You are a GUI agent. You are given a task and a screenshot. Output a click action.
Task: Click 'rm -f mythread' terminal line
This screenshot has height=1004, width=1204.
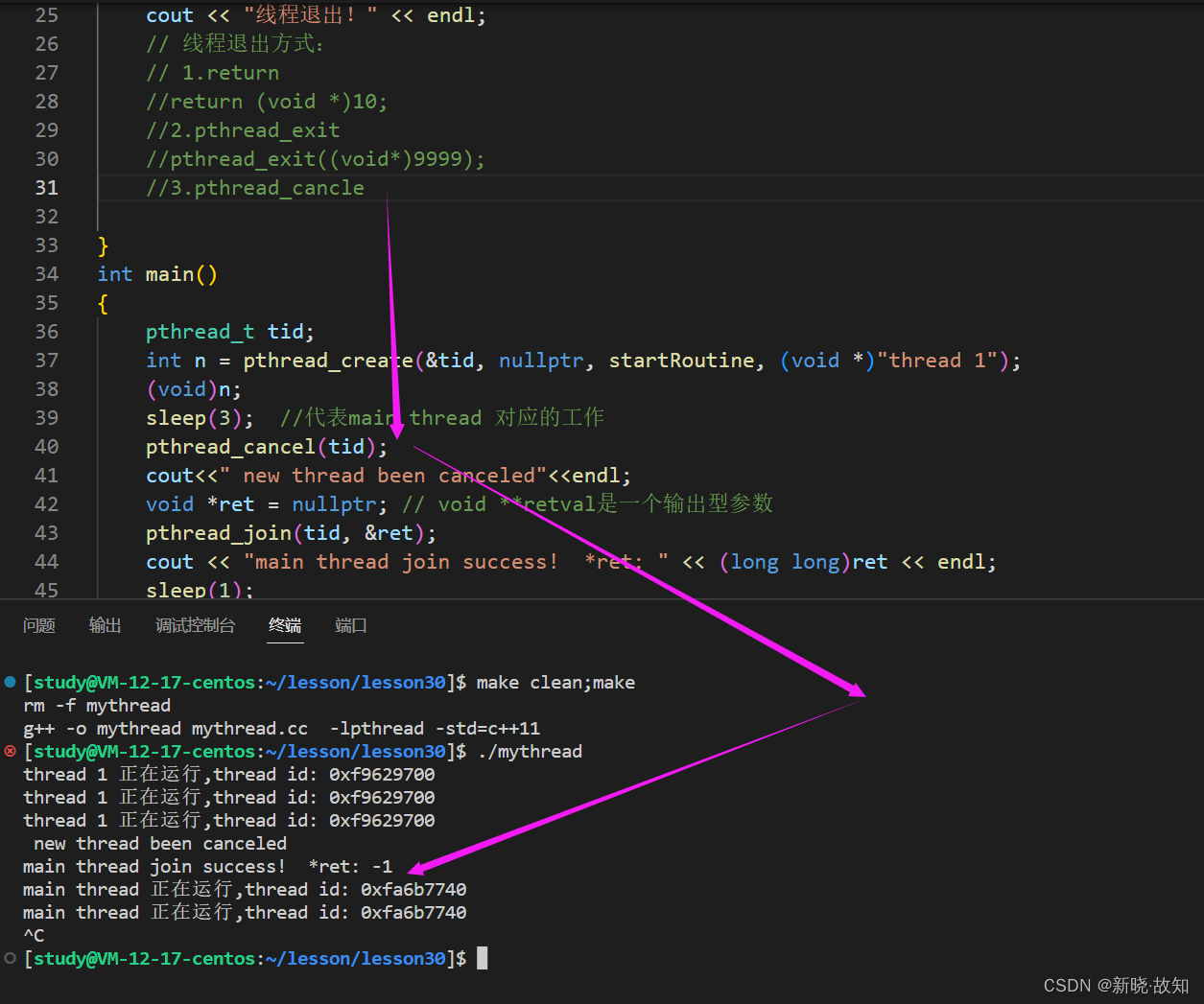(x=97, y=705)
